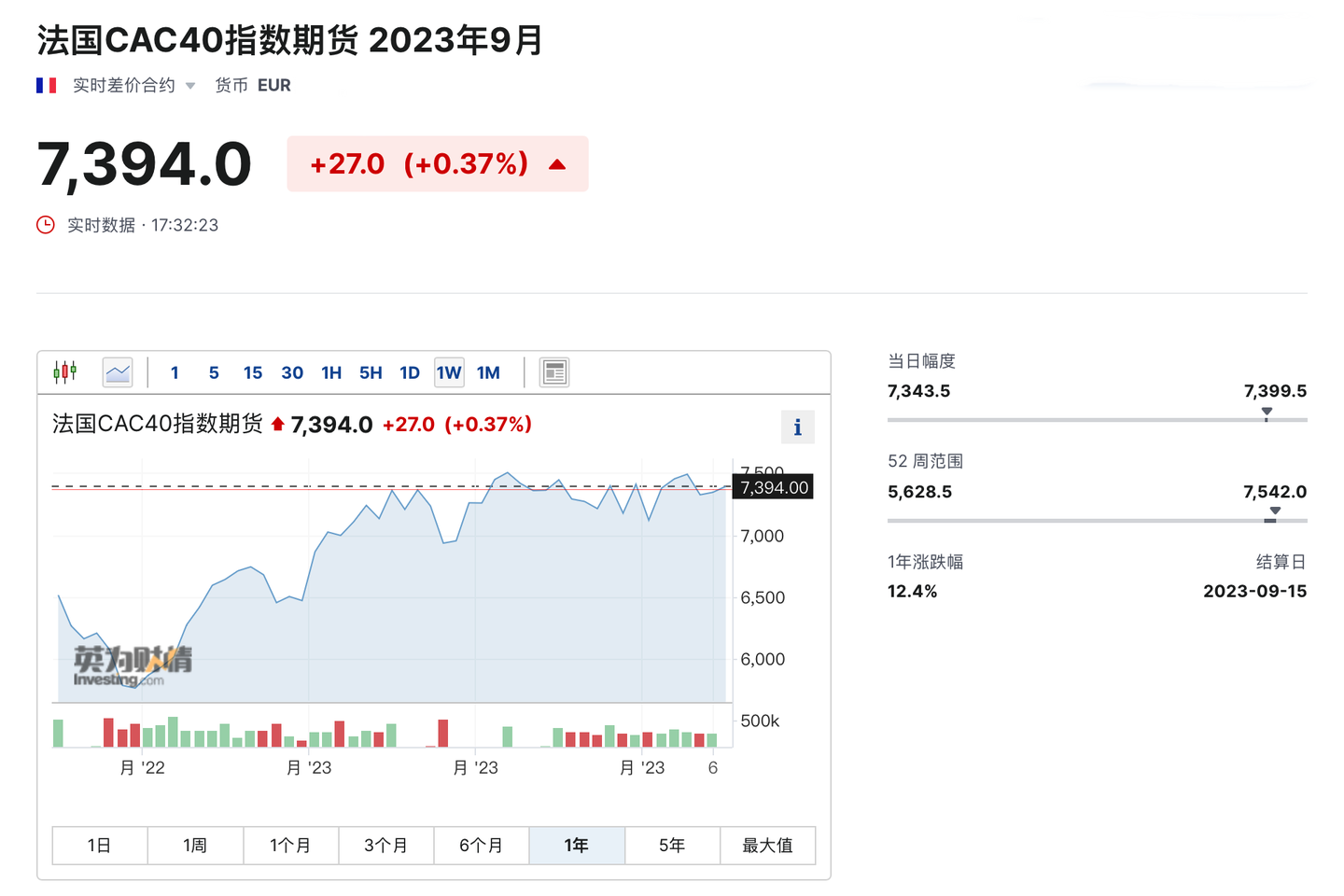This screenshot has height=896, width=1344.
Task: Select the 3个月 time range button
Action: [x=386, y=845]
